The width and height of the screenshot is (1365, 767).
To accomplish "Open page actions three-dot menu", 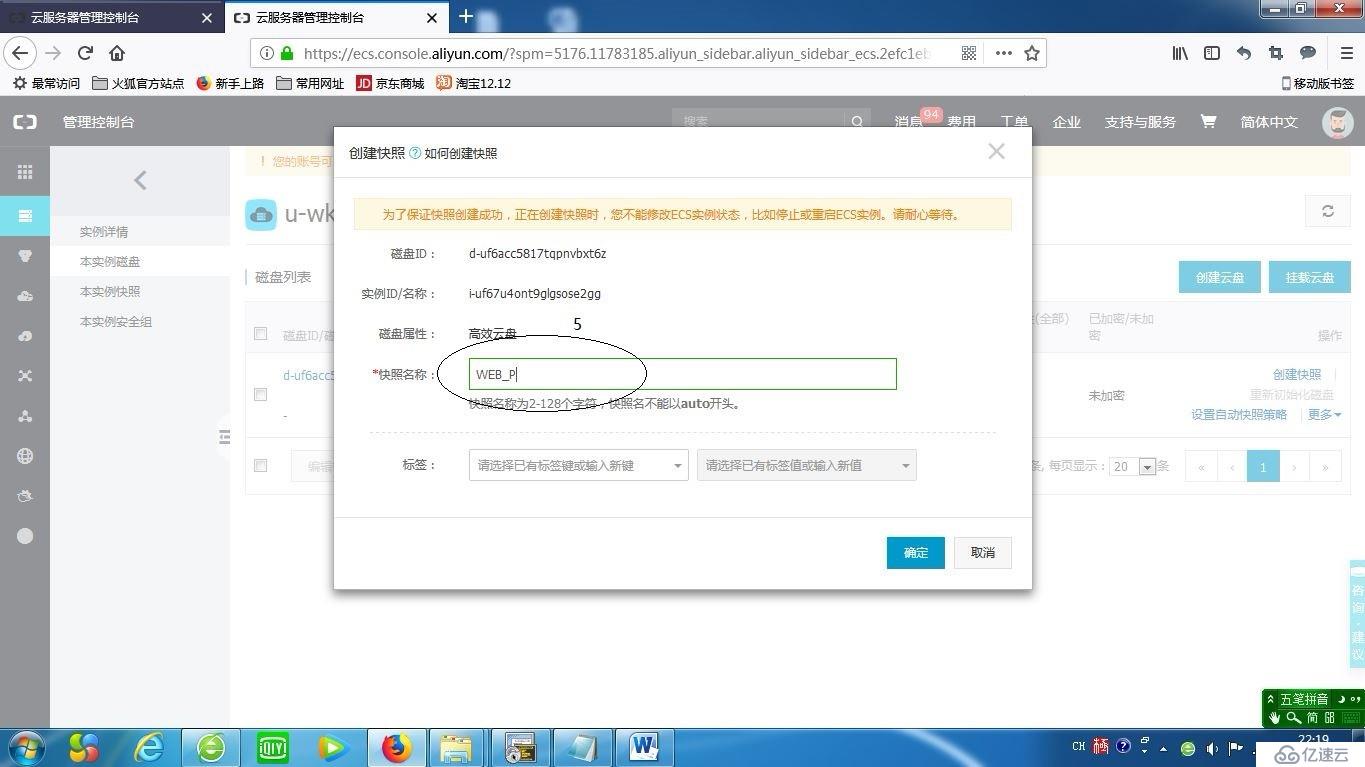I will (1003, 53).
